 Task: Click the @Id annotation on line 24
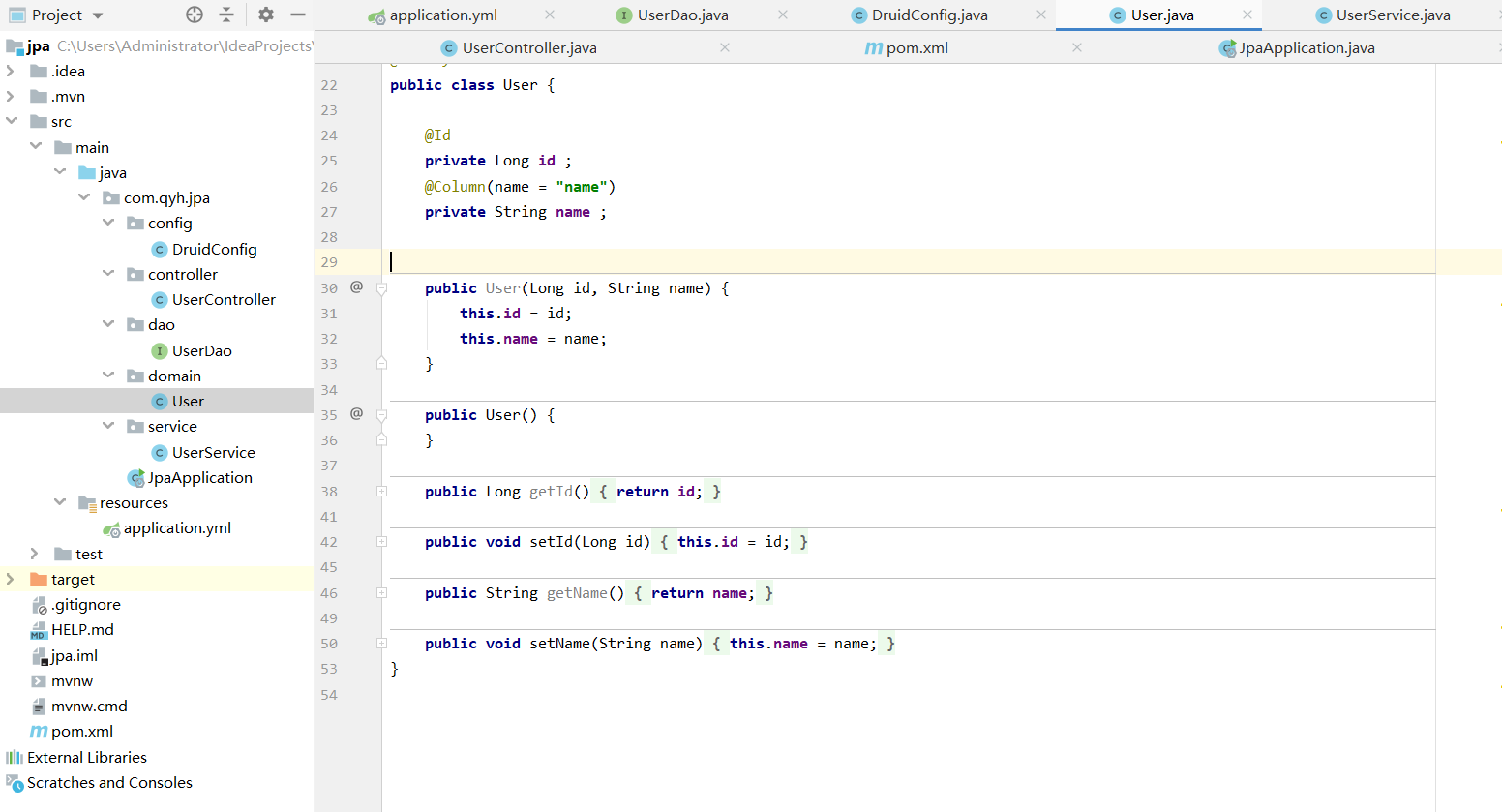[437, 135]
